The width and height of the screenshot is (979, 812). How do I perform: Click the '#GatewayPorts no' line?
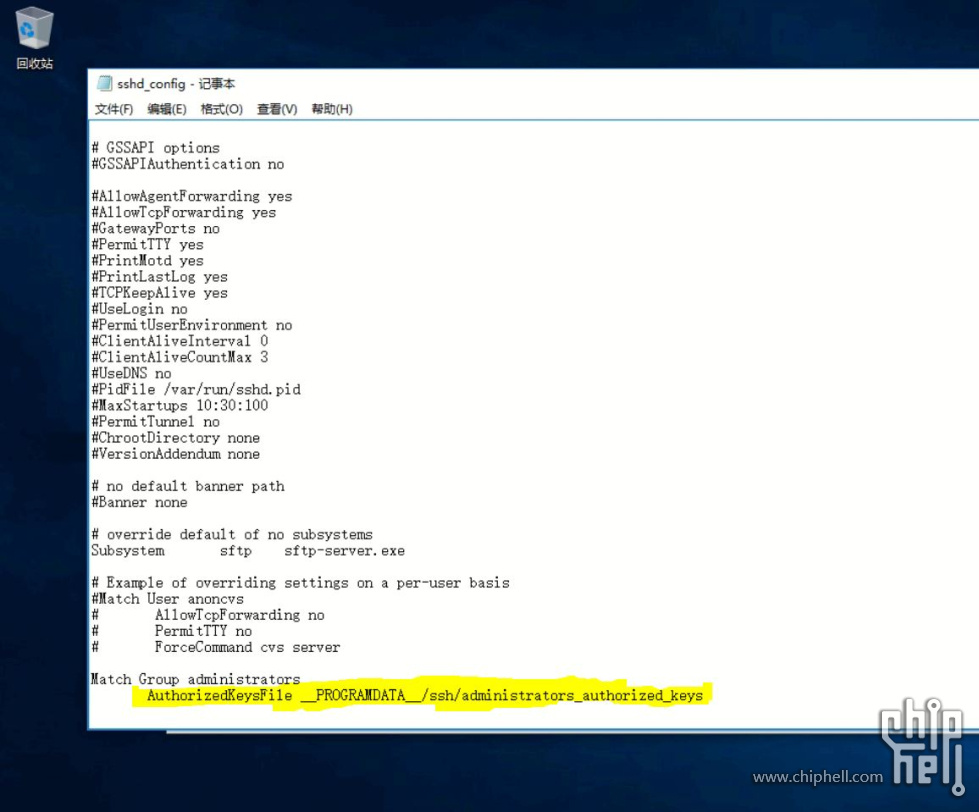click(155, 228)
